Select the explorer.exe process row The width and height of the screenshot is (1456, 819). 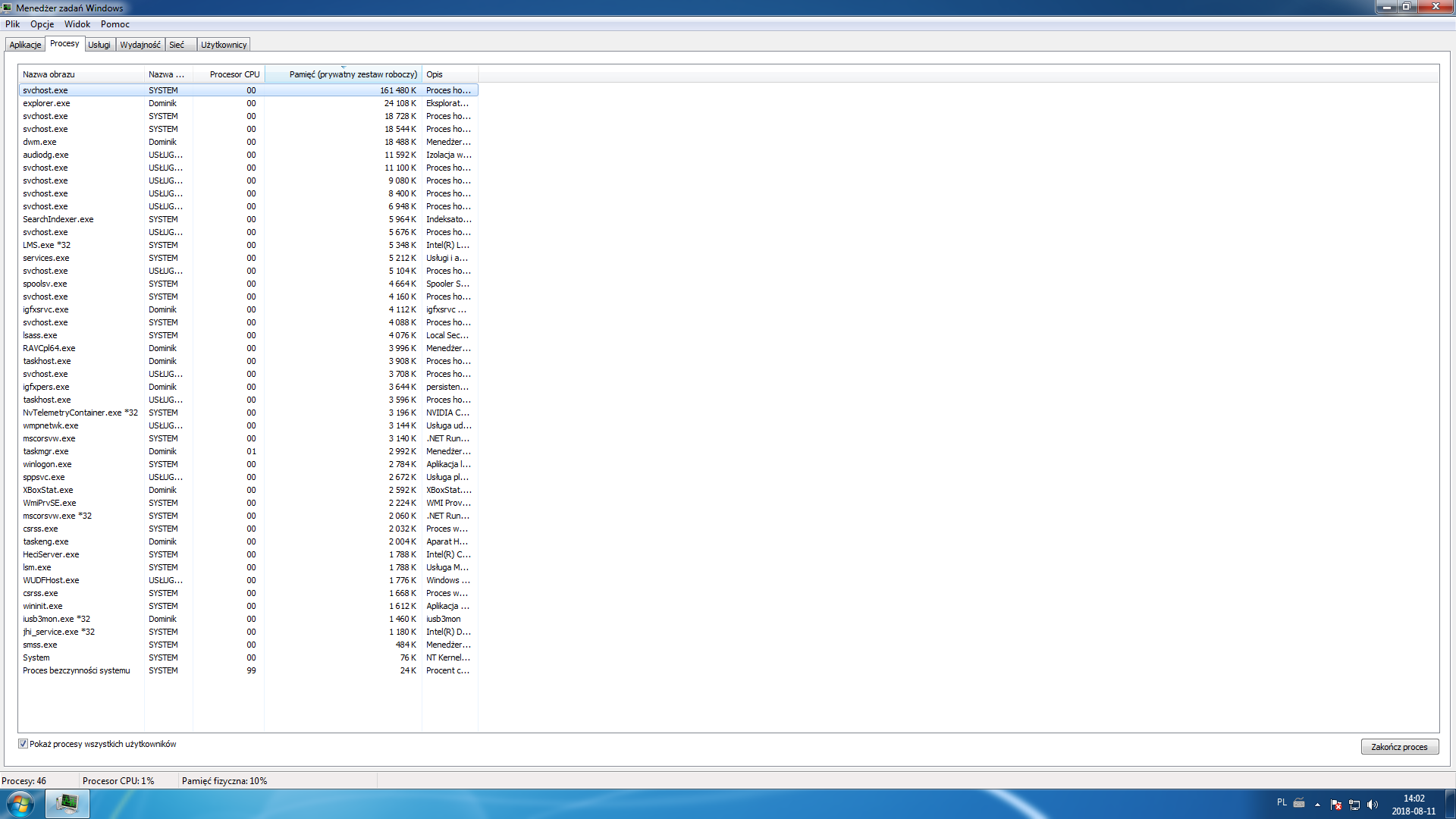248,103
